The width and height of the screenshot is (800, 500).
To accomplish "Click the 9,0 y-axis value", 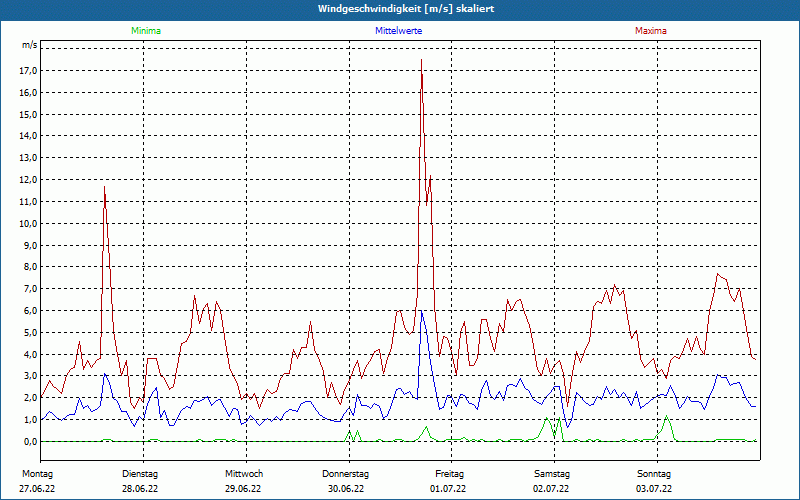I will (x=31, y=245).
